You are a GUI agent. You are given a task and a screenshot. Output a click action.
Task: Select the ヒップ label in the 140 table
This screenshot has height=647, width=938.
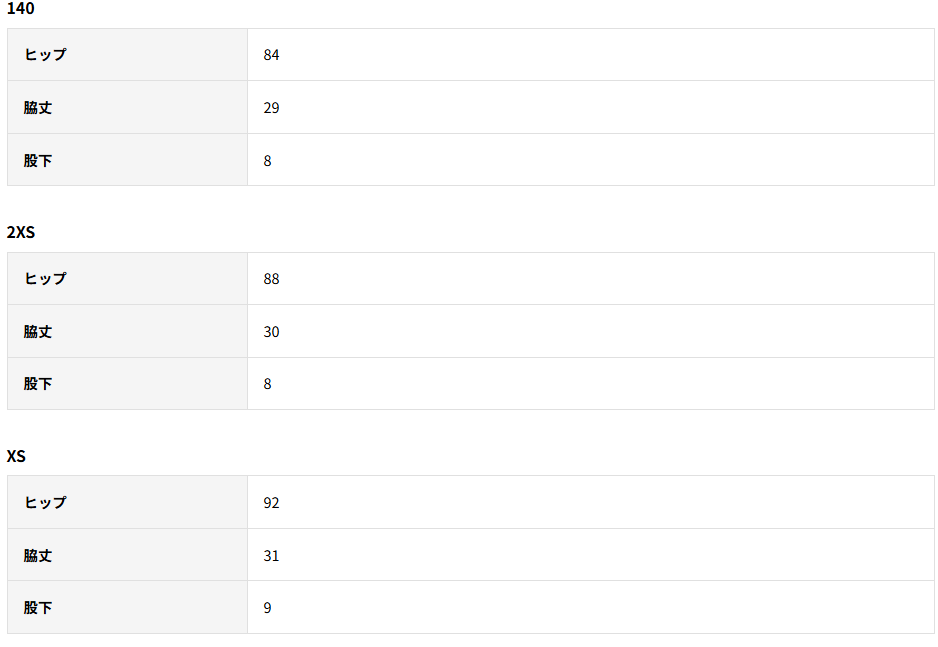pos(45,55)
